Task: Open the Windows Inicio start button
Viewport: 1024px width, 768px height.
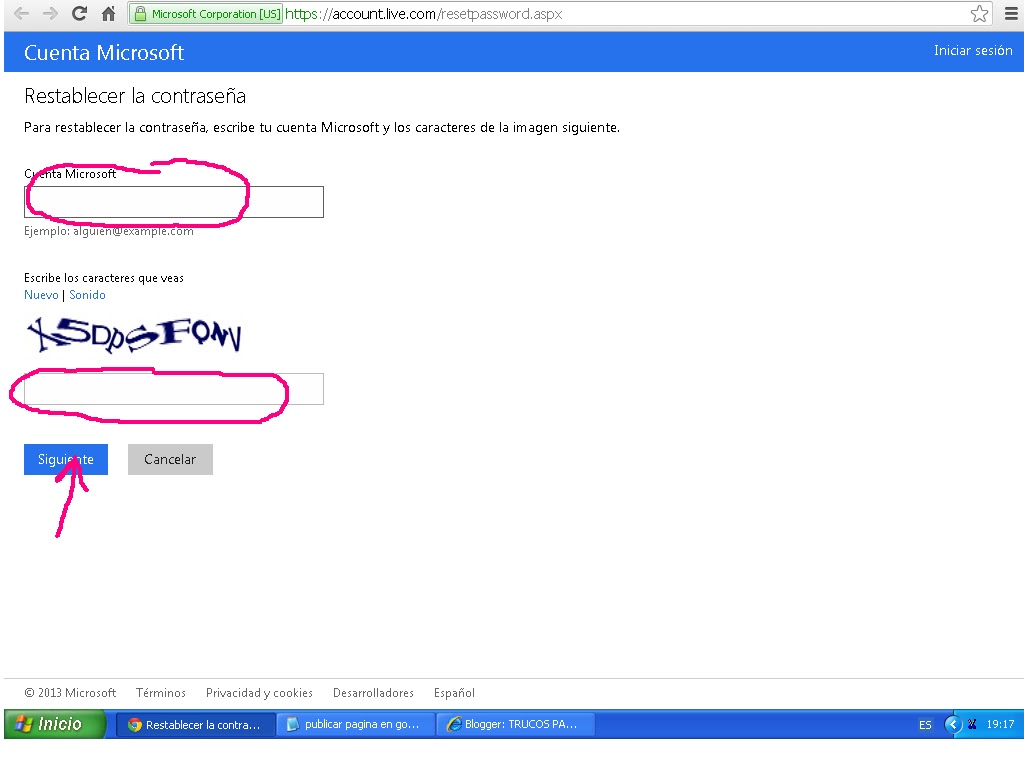Action: click(54, 724)
